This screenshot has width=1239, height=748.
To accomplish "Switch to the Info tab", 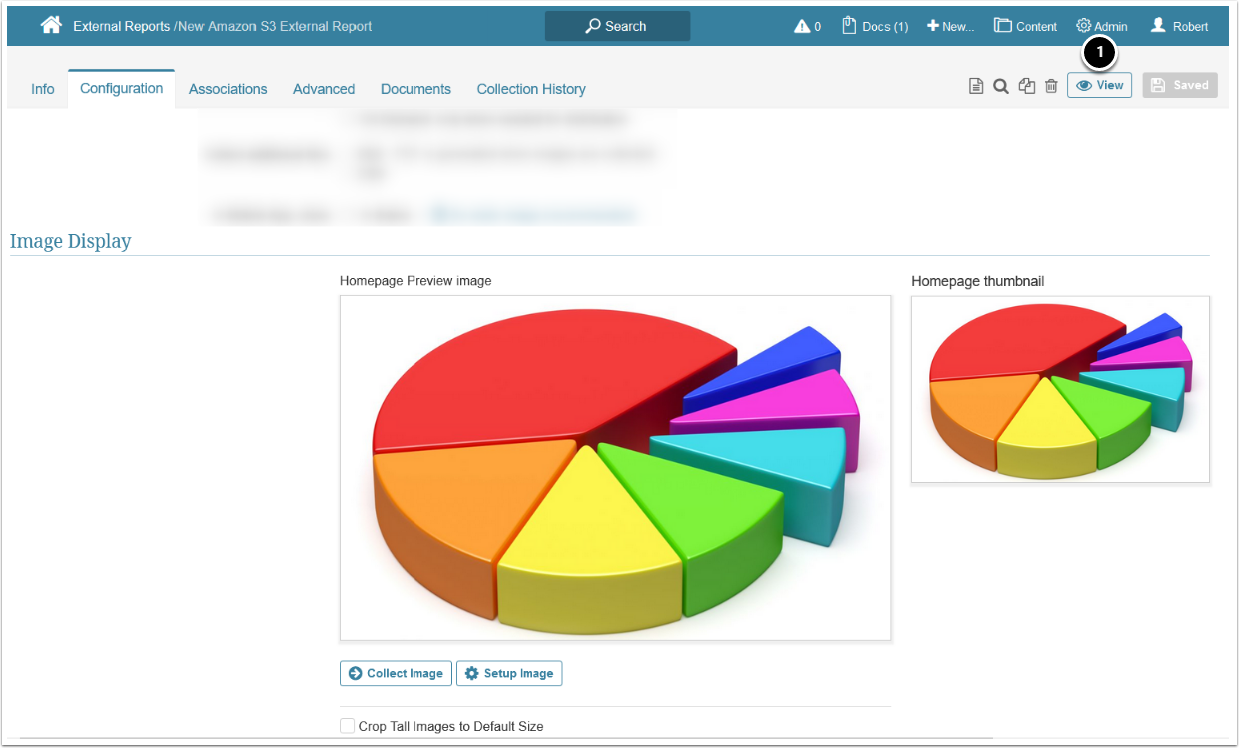I will click(43, 89).
